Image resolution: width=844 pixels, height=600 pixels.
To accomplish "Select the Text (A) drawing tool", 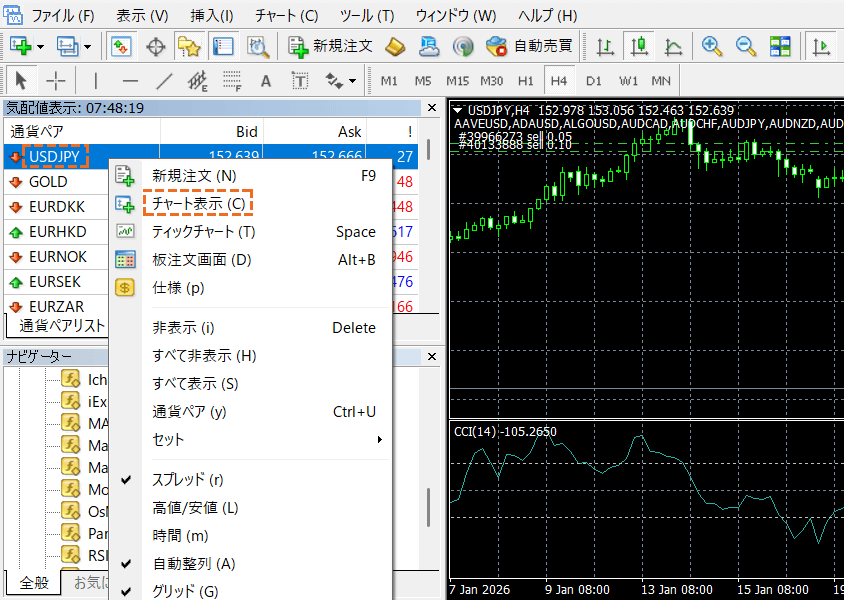I will coord(265,80).
